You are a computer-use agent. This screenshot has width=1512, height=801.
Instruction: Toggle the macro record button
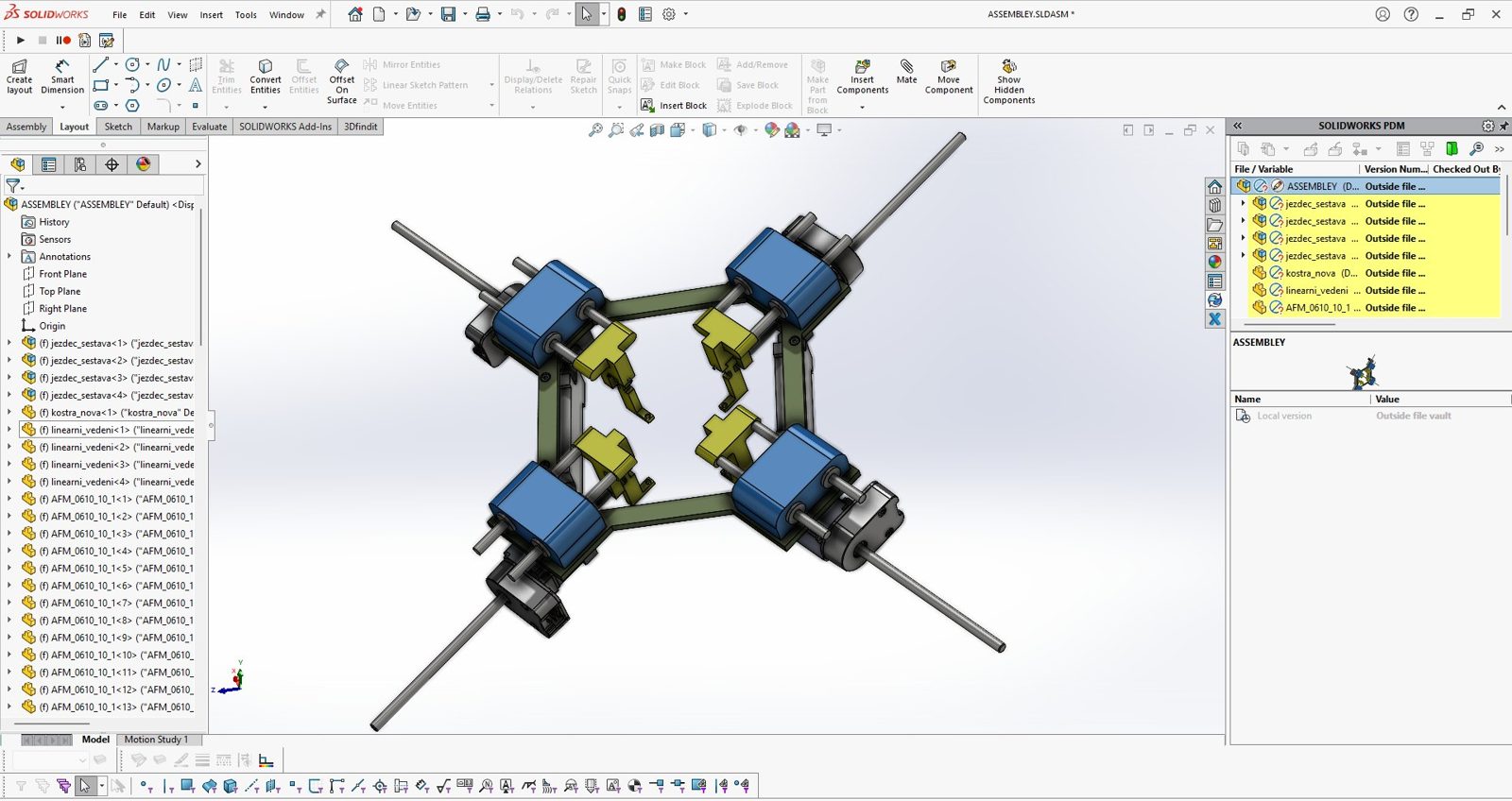click(63, 41)
